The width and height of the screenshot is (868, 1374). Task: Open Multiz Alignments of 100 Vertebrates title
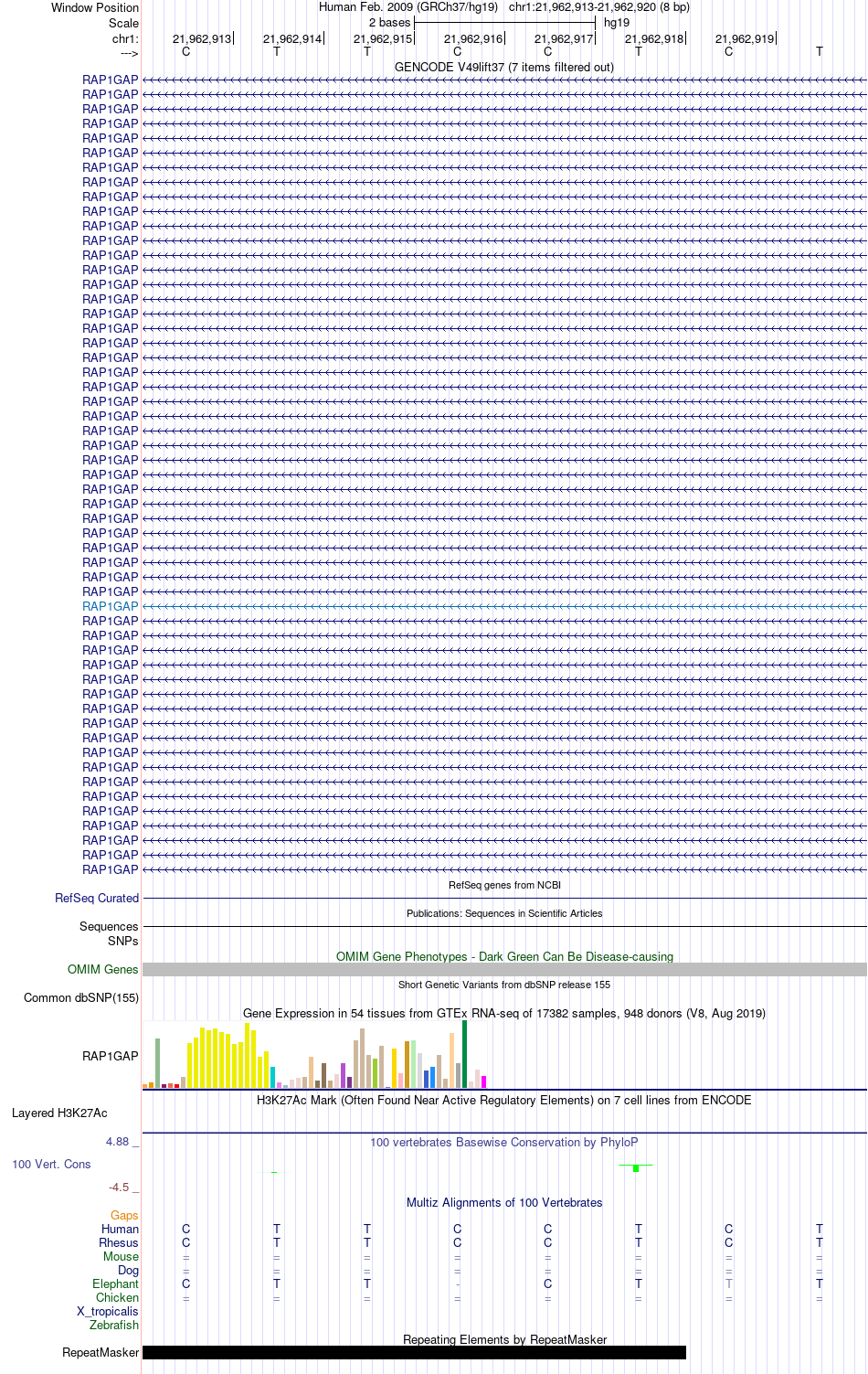(504, 1203)
